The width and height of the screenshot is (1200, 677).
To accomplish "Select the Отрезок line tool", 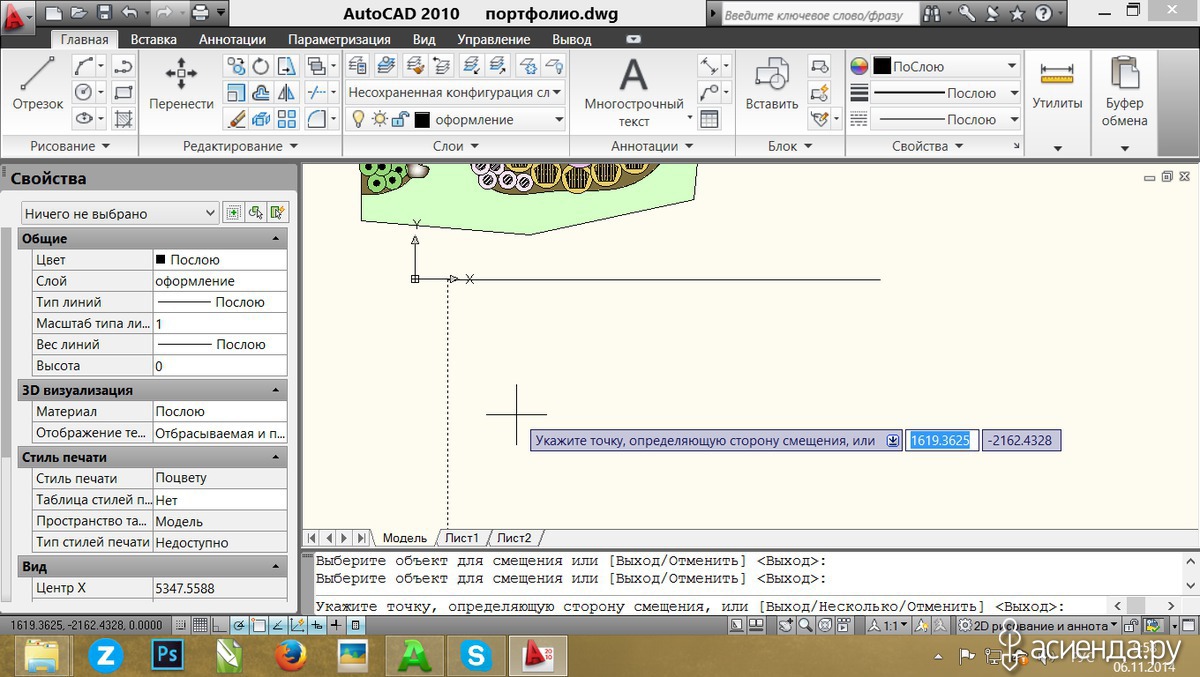I will (38, 84).
